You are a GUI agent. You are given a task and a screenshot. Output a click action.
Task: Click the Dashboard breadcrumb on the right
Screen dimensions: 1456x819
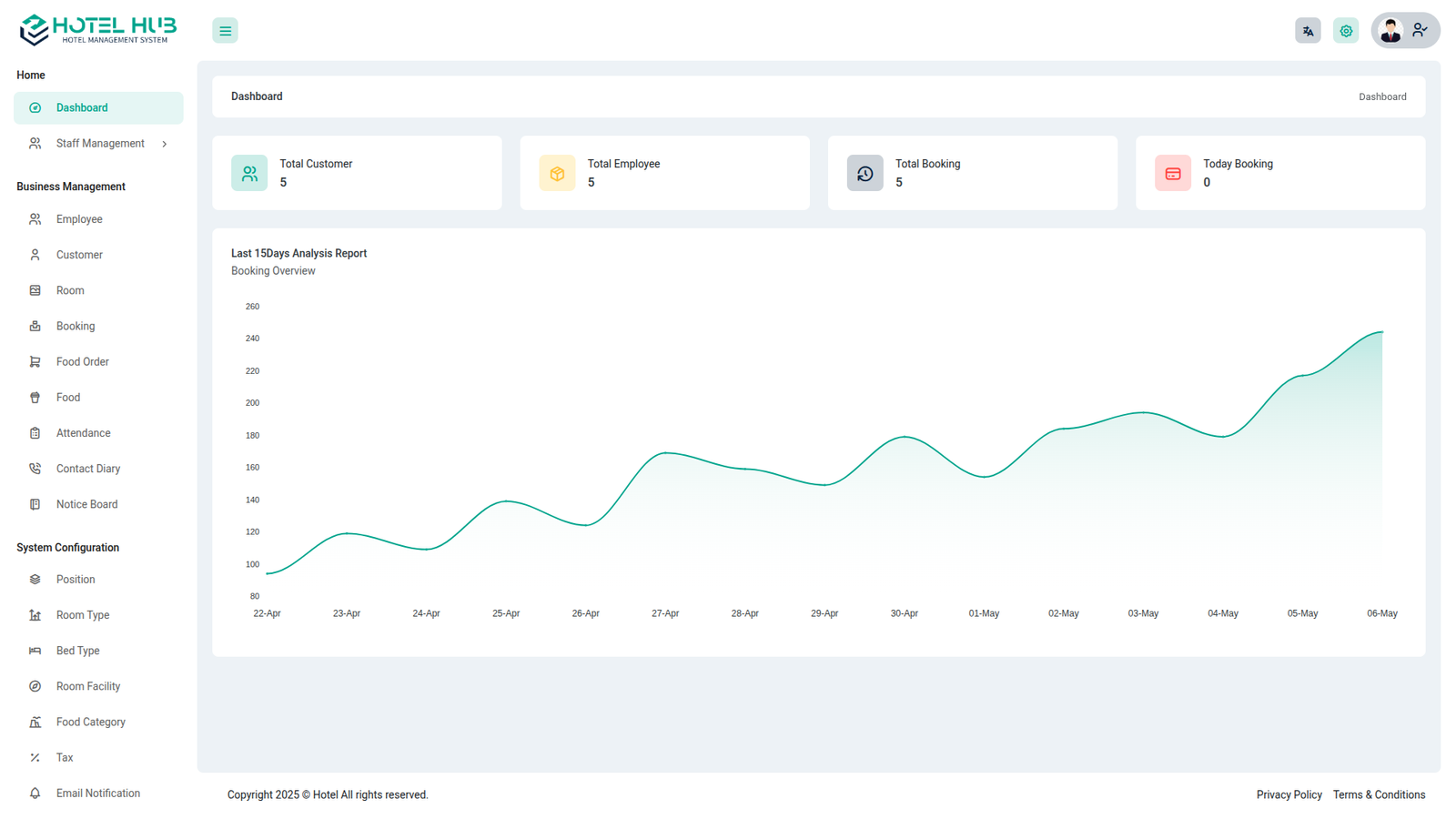[1382, 96]
